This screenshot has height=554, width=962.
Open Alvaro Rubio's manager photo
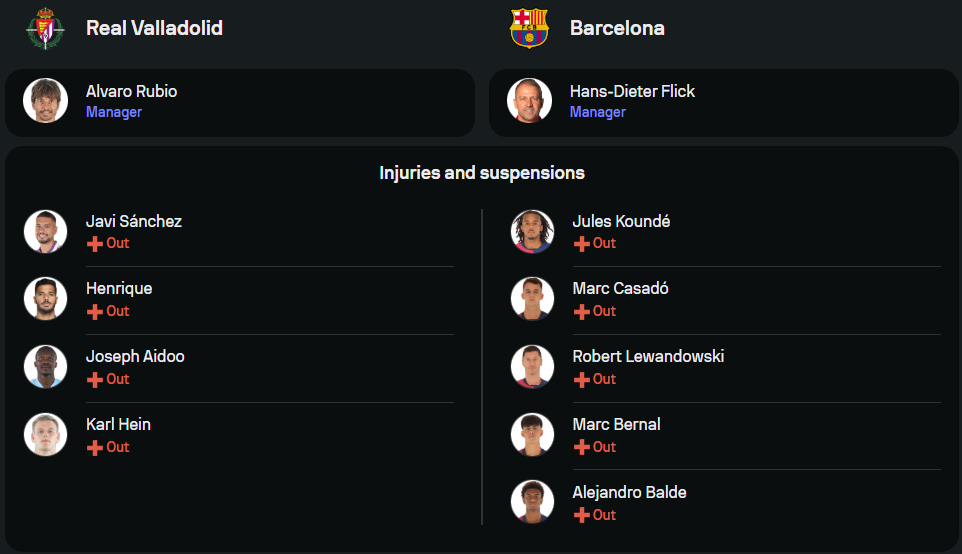tap(45, 101)
